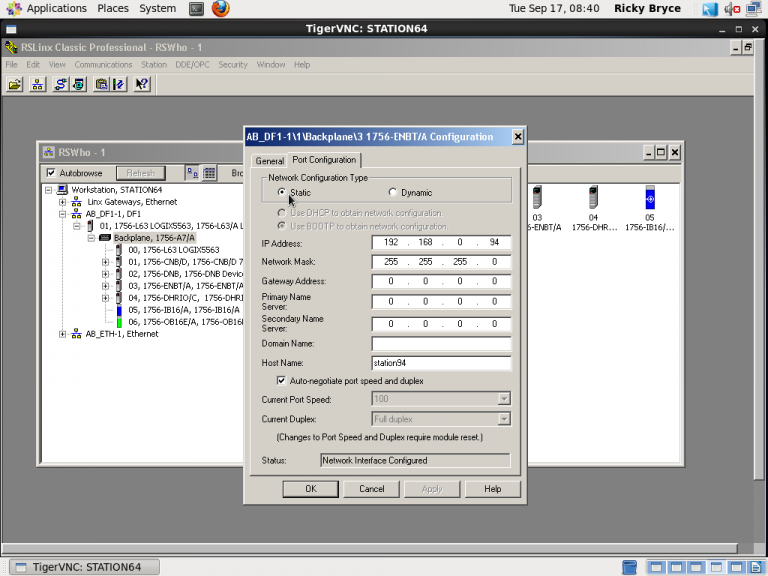Screen dimensions: 768x576
Task: Click the Help button in the dialog
Action: (x=493, y=489)
